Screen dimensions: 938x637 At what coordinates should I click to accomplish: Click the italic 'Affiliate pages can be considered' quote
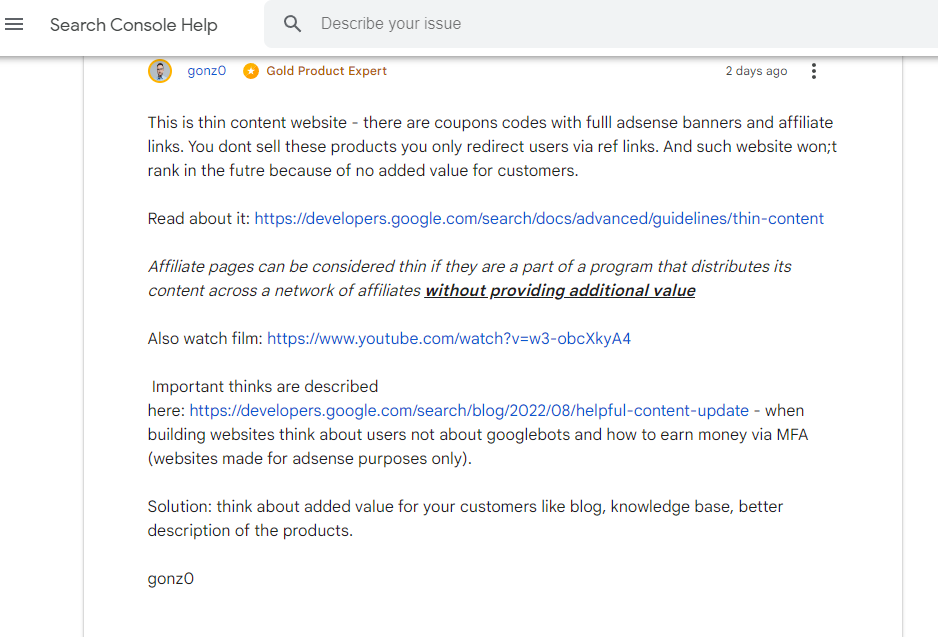(470, 278)
